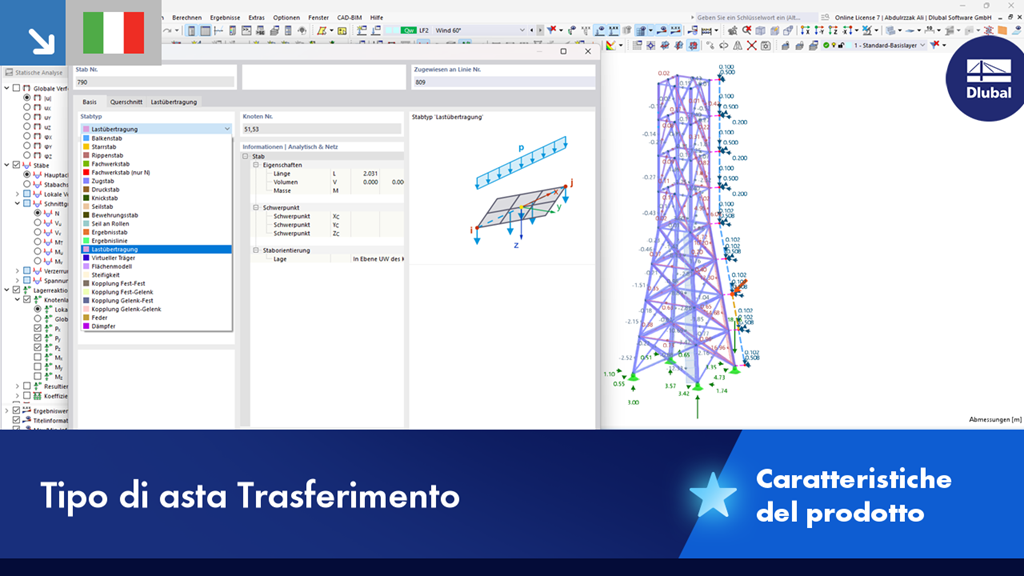Collapse the Eigenschaften group

pyautogui.click(x=256, y=165)
